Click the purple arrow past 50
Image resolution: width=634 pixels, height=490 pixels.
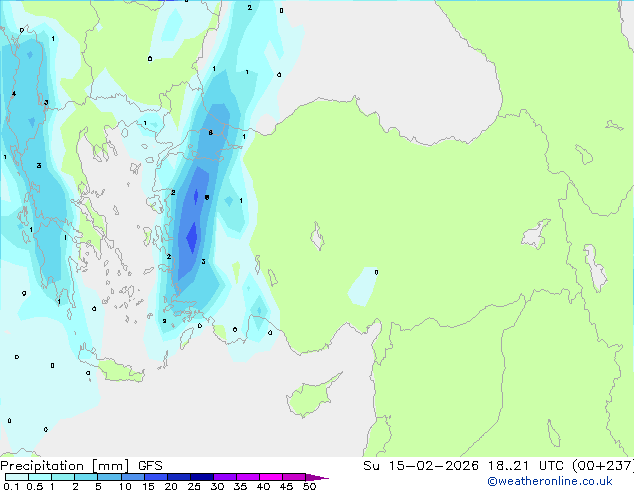tap(317, 477)
